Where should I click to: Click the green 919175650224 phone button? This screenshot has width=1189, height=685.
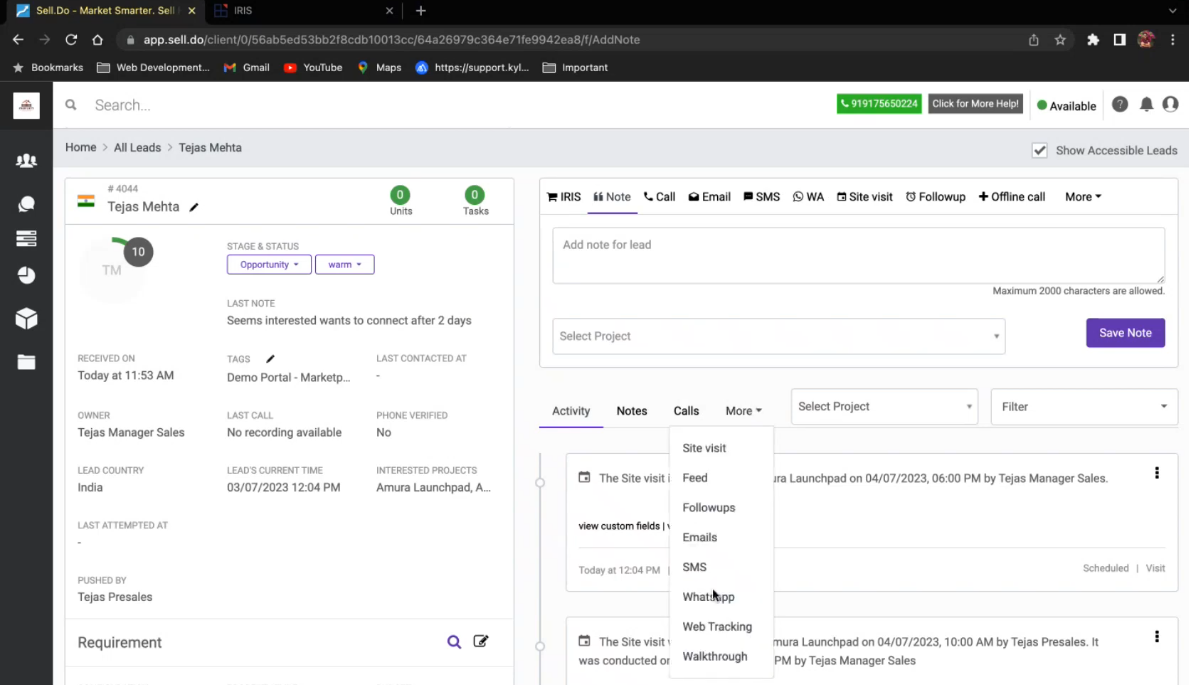pos(879,104)
